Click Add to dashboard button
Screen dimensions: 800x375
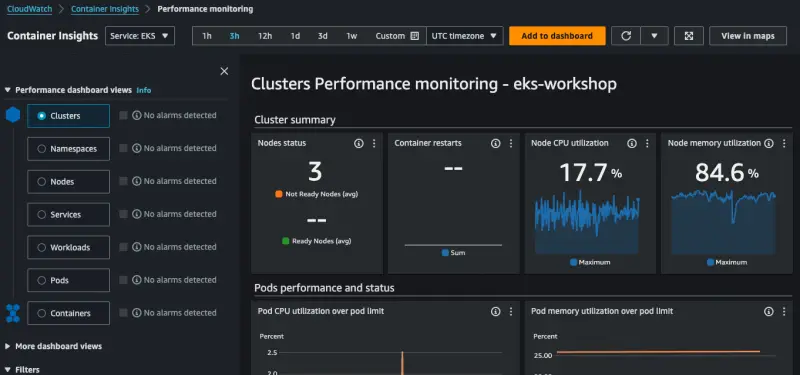click(x=557, y=36)
